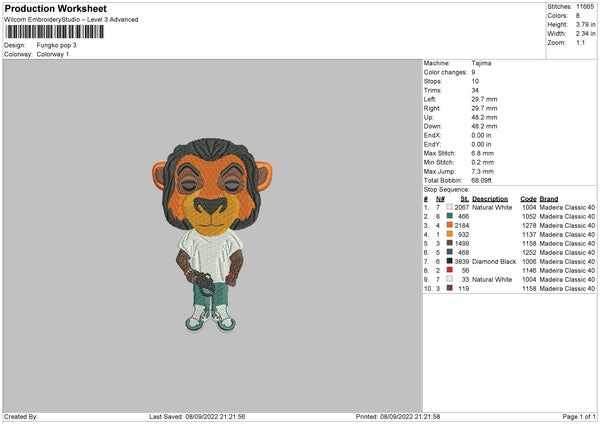
Task: Click thread code 1006
Action: (x=529, y=262)
